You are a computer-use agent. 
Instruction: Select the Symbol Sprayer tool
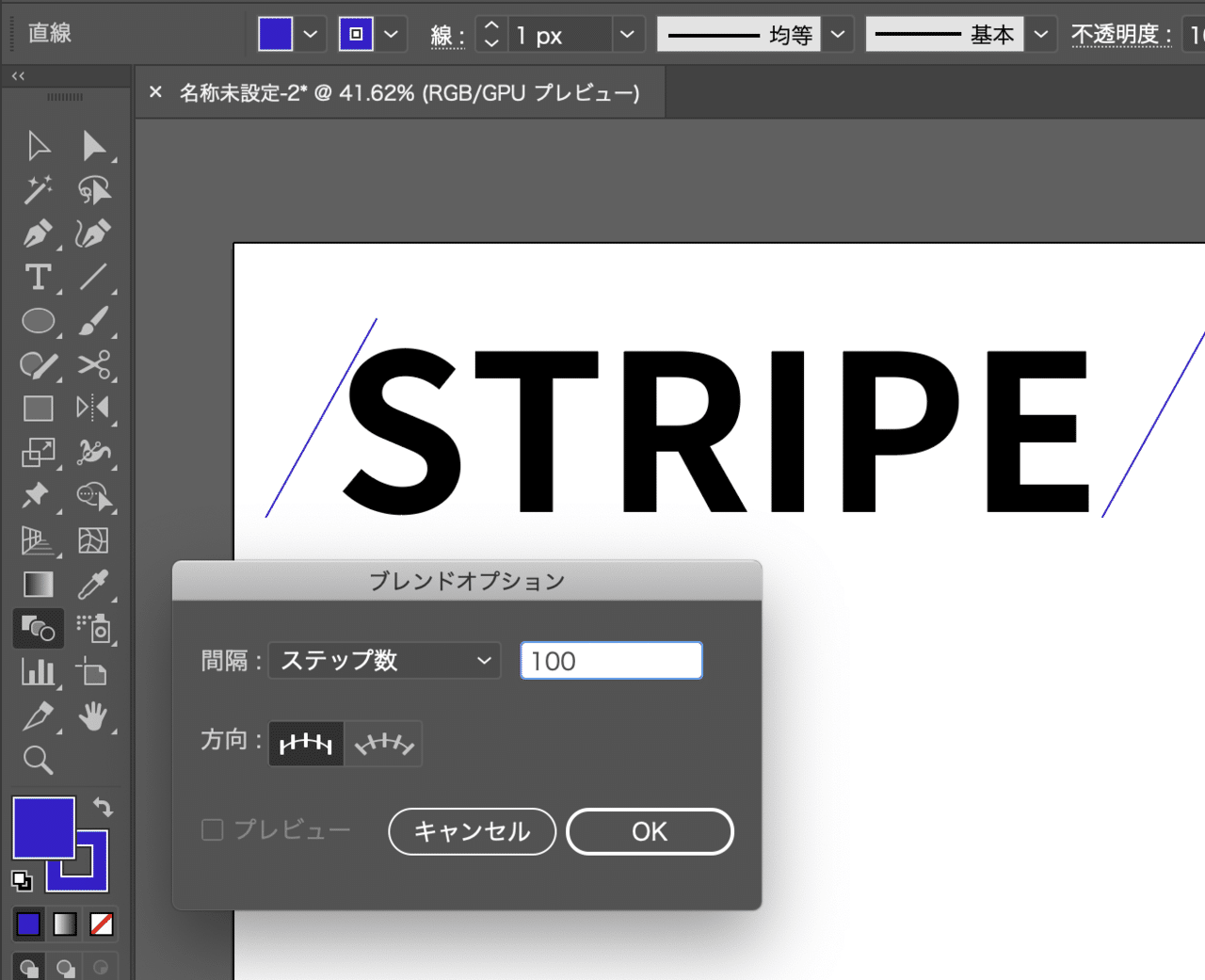click(x=93, y=628)
